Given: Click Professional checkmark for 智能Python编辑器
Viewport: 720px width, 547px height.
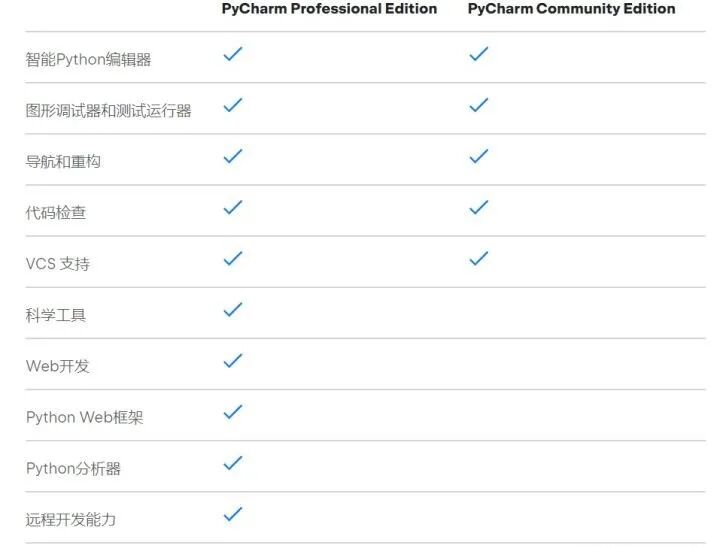Looking at the screenshot, I should (x=233, y=54).
